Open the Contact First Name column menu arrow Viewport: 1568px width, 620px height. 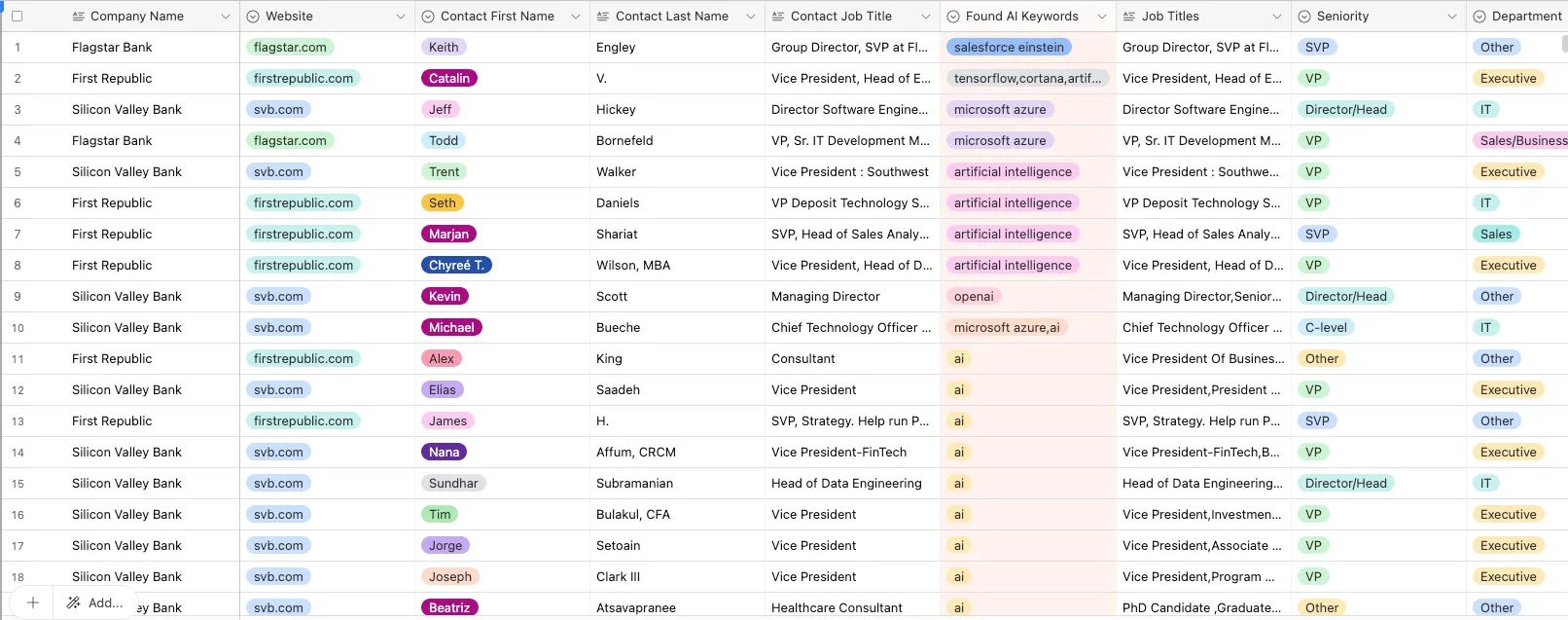(x=576, y=17)
